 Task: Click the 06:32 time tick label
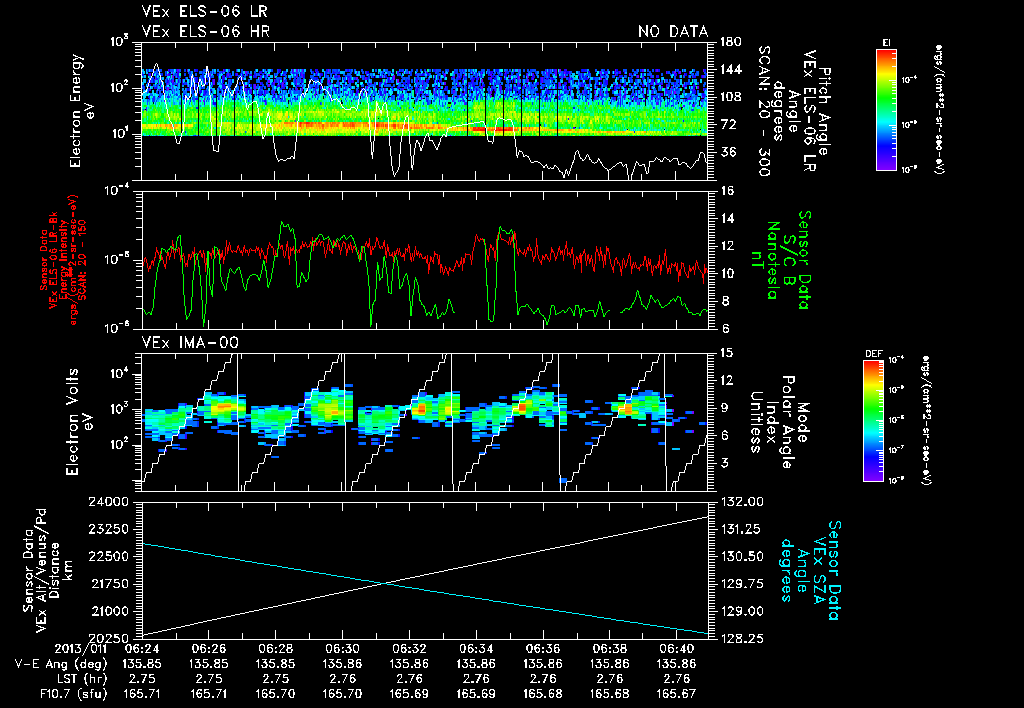tap(409, 649)
